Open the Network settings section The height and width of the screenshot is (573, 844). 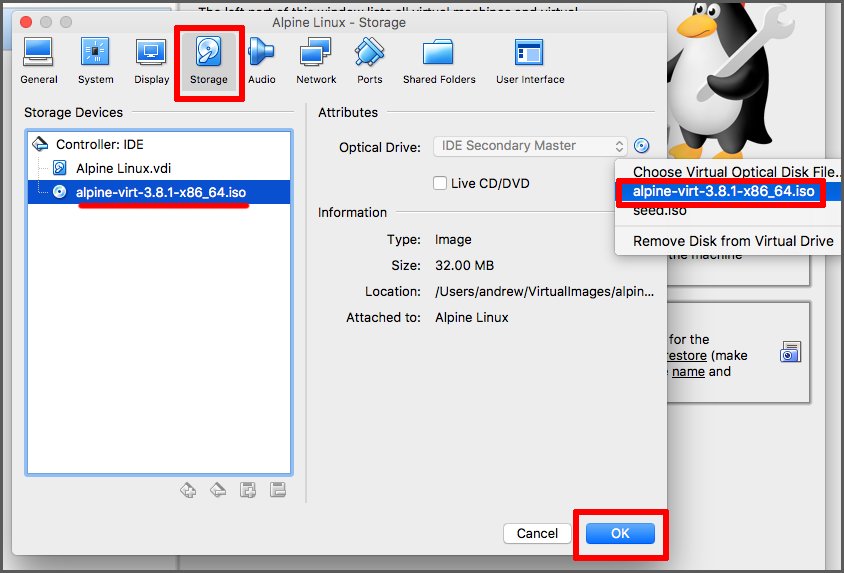(x=316, y=61)
